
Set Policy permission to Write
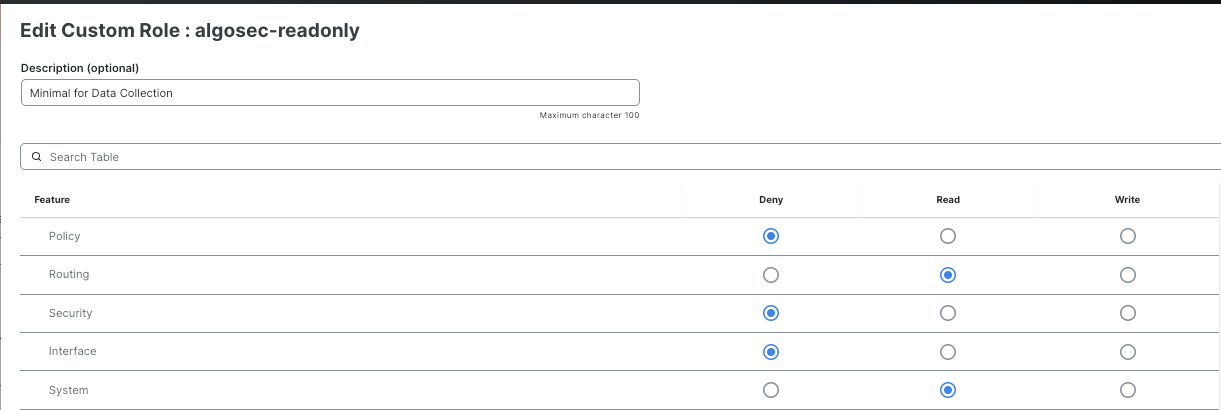click(1127, 236)
